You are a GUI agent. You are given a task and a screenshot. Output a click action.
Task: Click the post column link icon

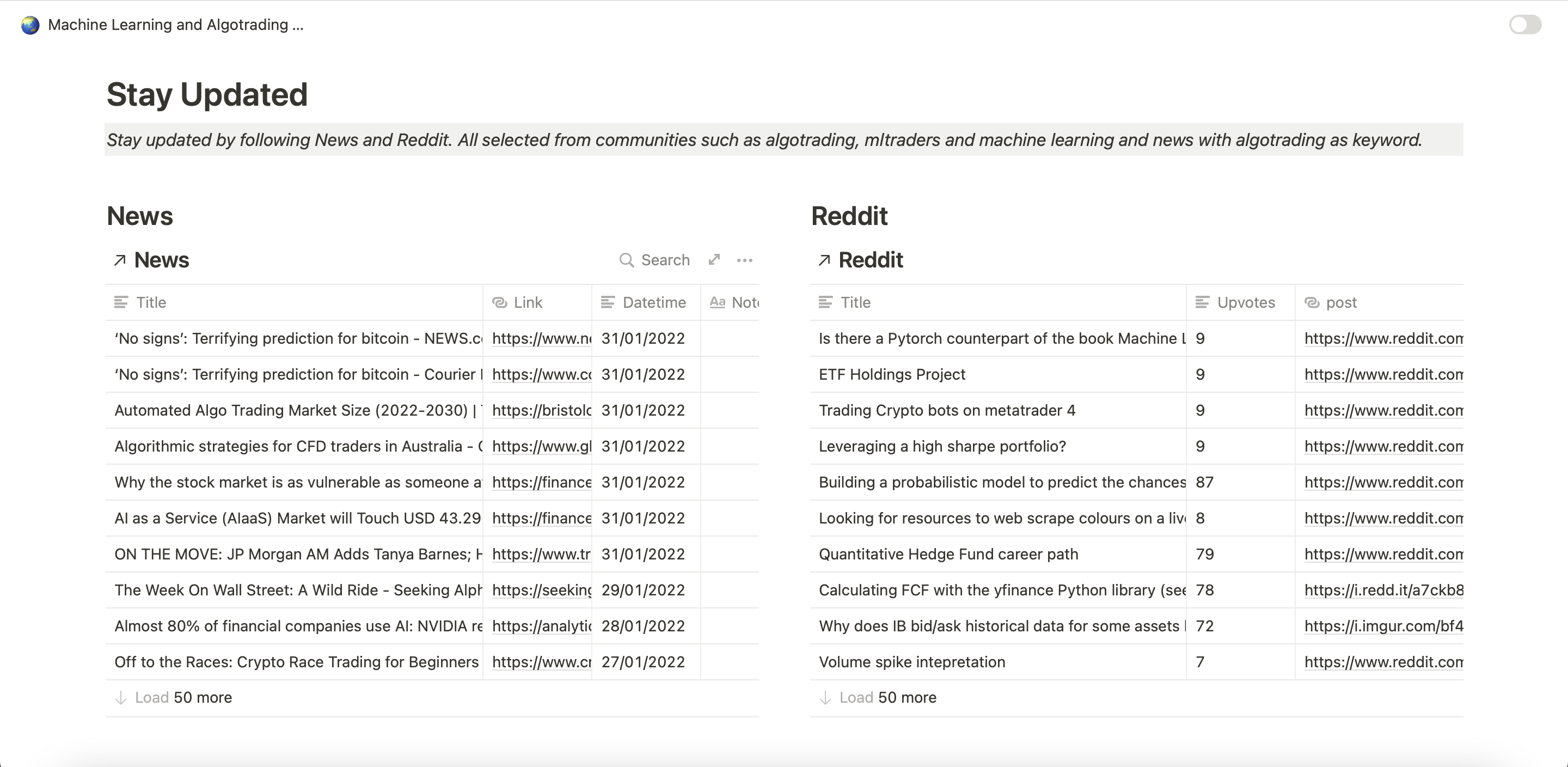click(1312, 302)
